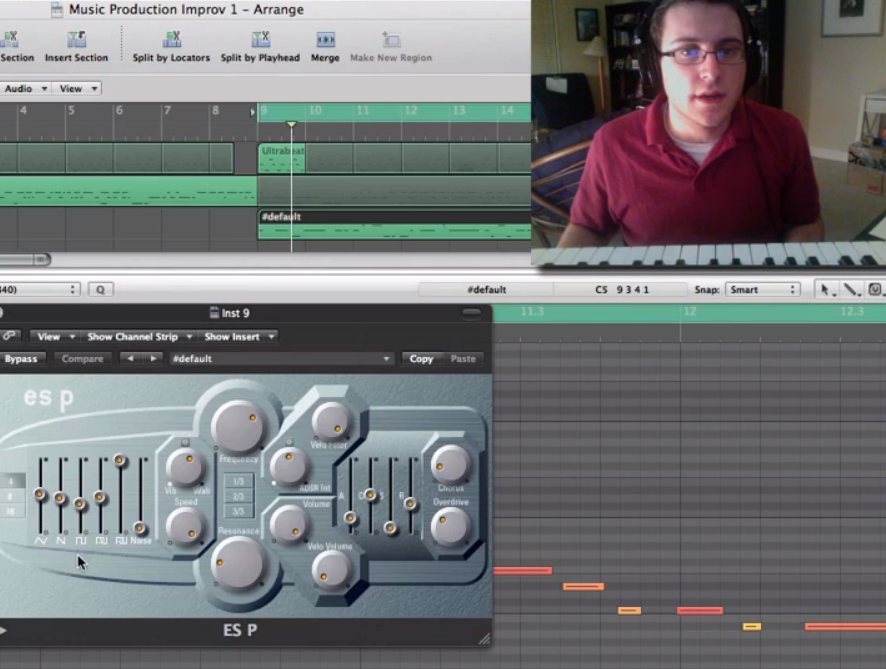The image size is (886, 669).
Task: Click the yellow note in the piano roll
Action: [752, 627]
